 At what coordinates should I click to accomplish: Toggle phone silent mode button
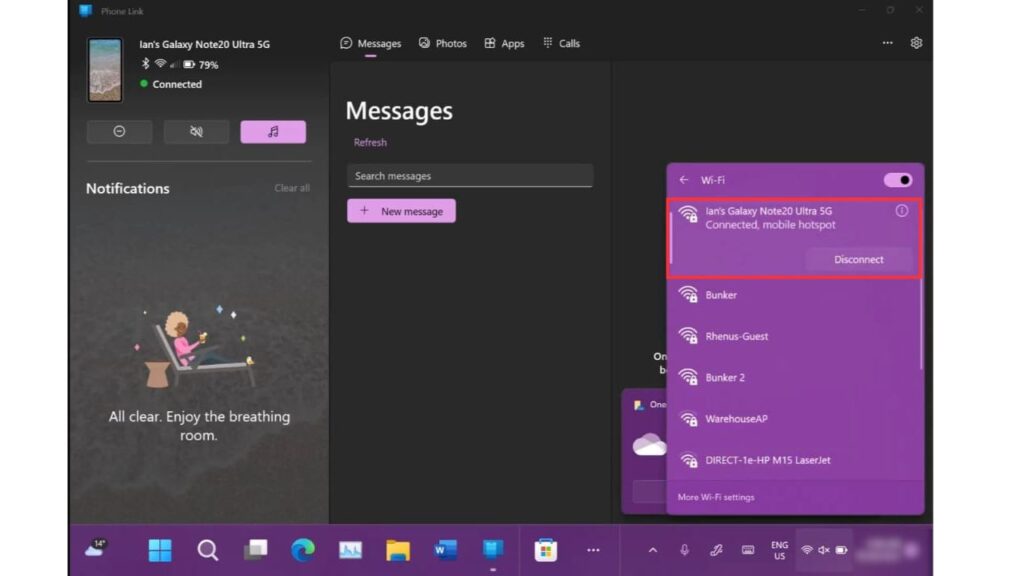[196, 132]
